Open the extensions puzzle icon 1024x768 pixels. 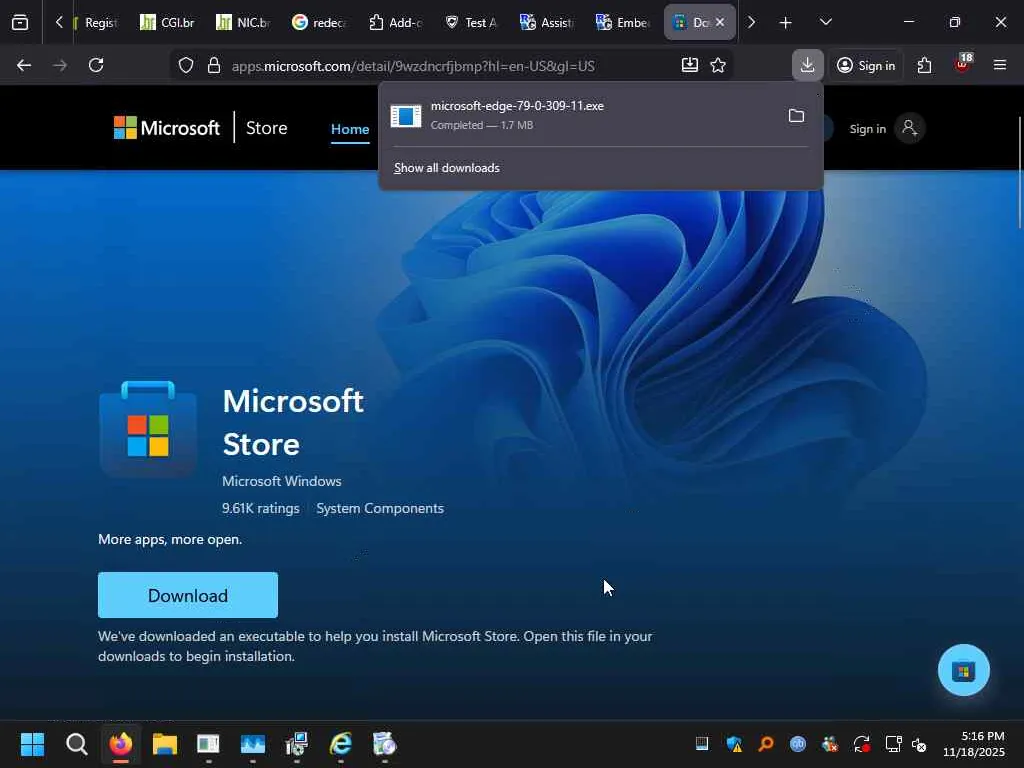(x=924, y=65)
